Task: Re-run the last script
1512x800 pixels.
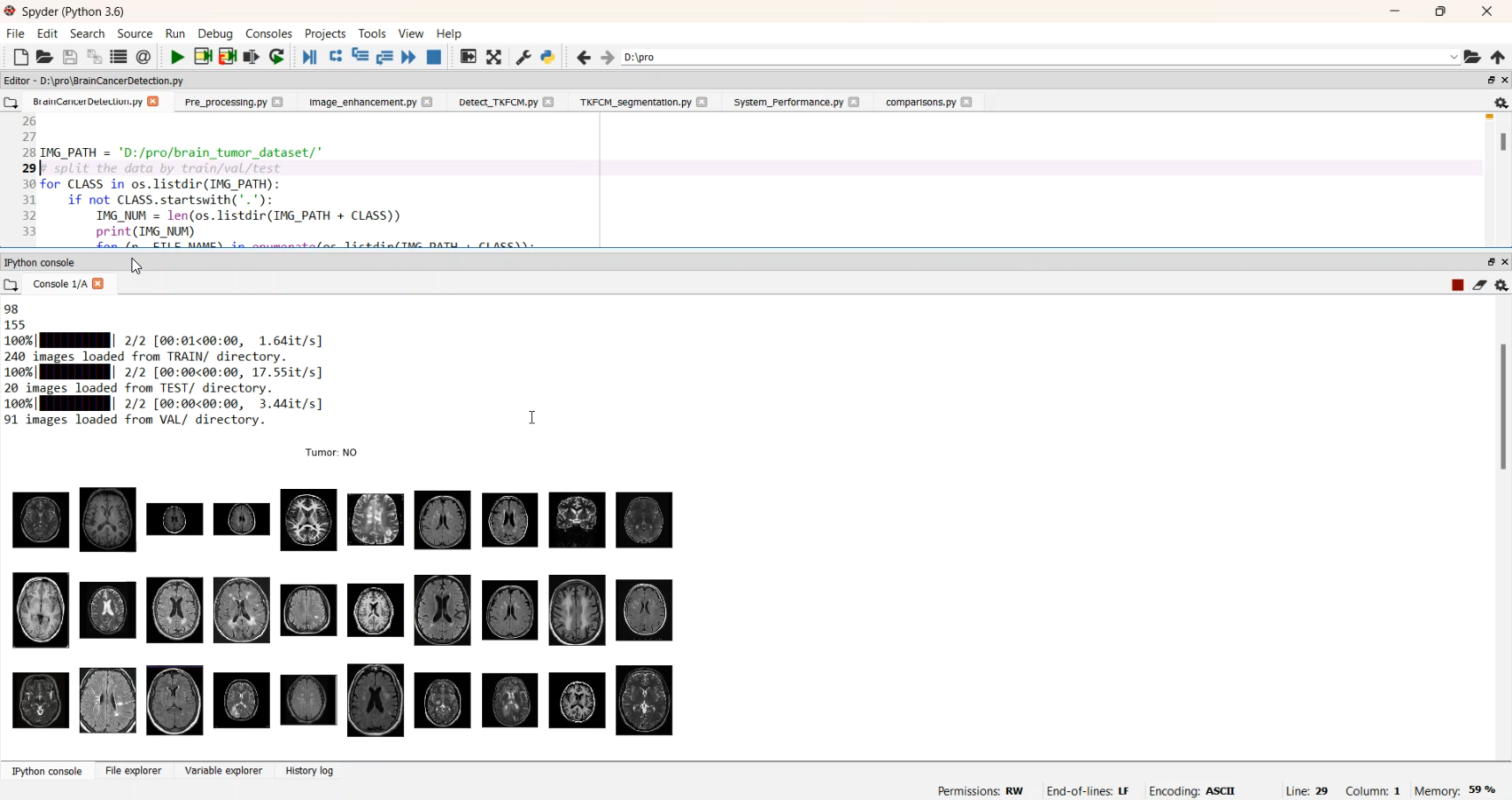Action: [277, 58]
